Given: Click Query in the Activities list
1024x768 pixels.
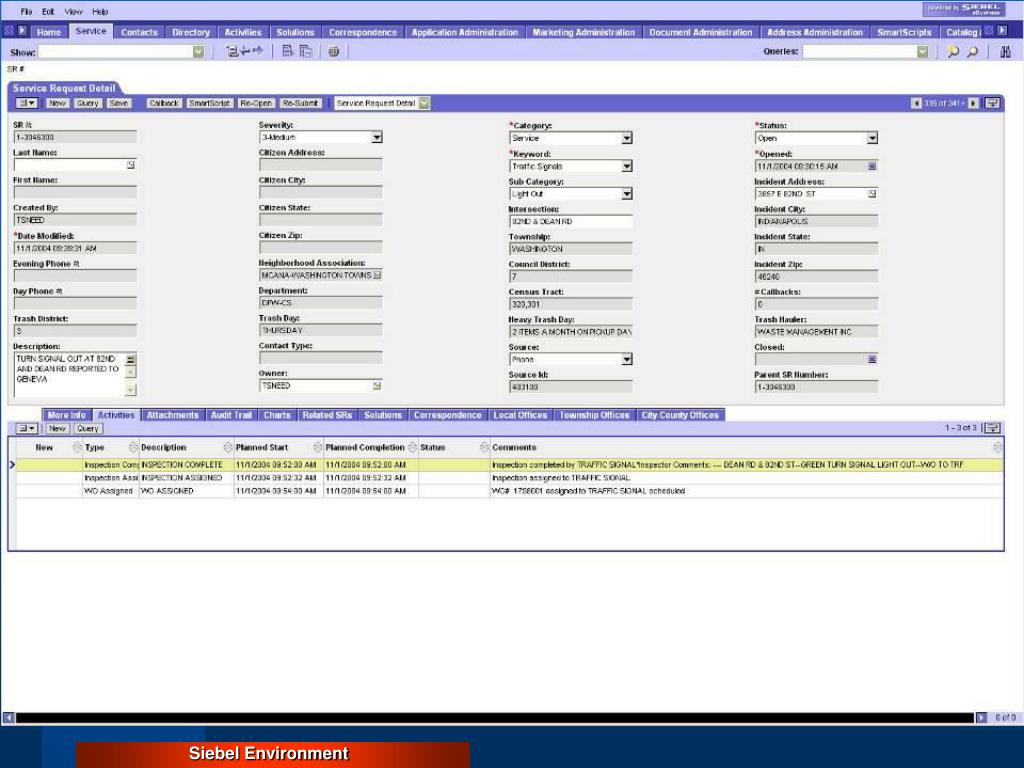Looking at the screenshot, I should (88, 428).
